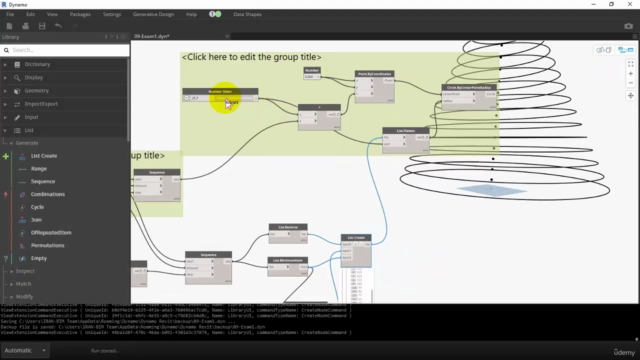Select Sequence in the Library list
The image size is (640, 360).
pos(43,182)
